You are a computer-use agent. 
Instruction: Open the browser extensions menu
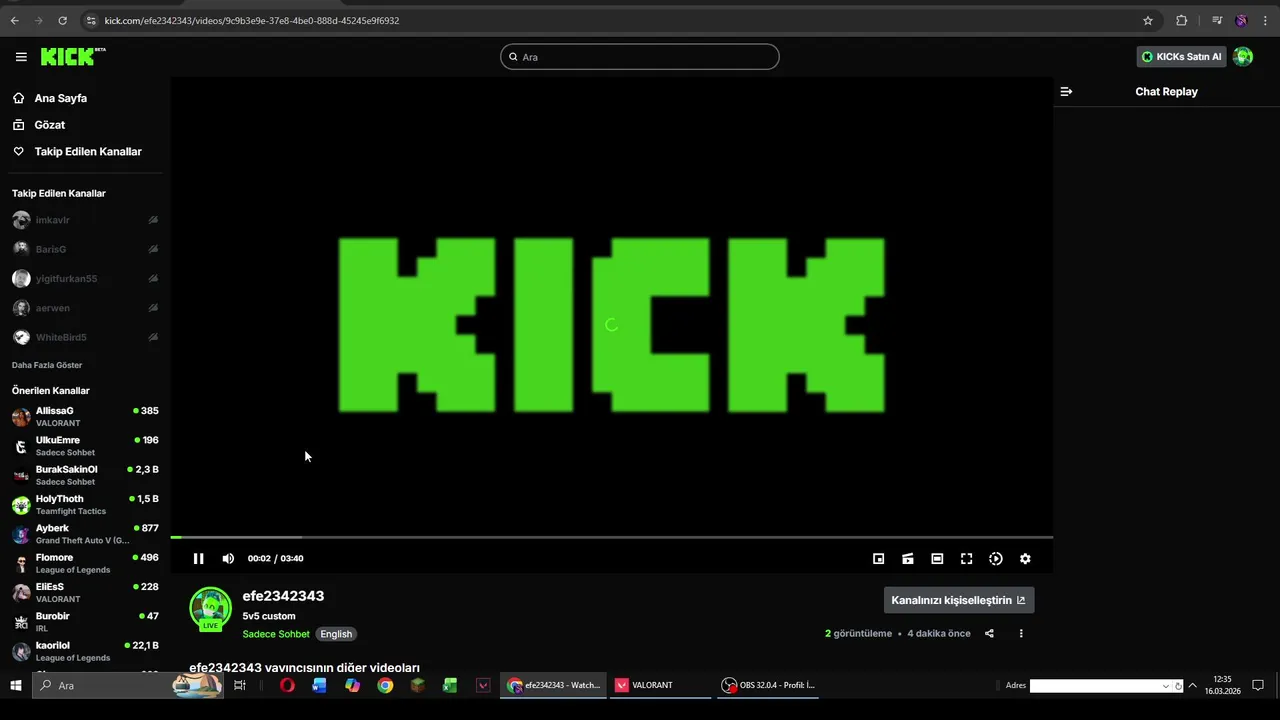pos(1181,20)
